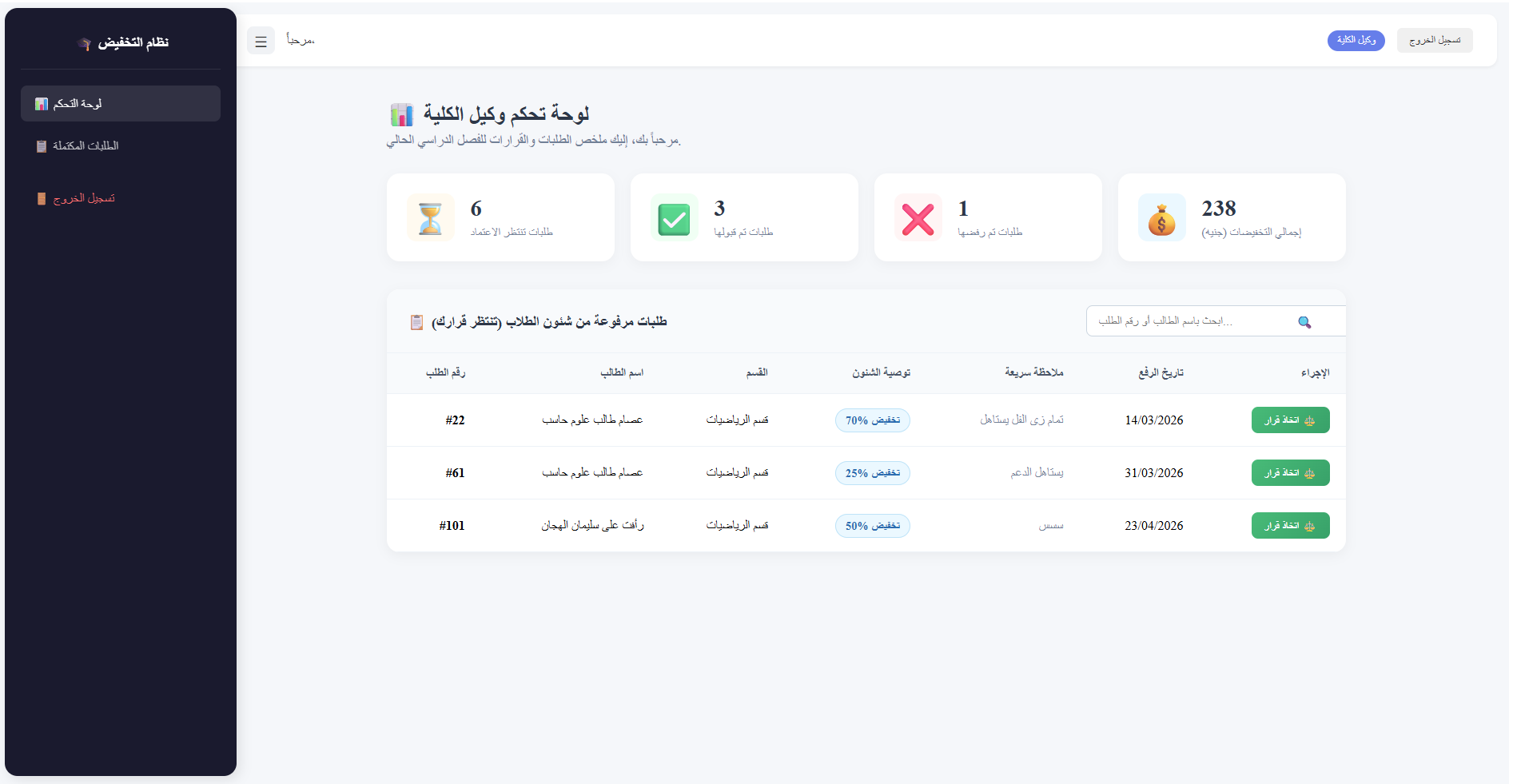Screen dimensions: 1513x784
Task: Click the hourglass icon on pending requests card
Action: click(x=430, y=217)
